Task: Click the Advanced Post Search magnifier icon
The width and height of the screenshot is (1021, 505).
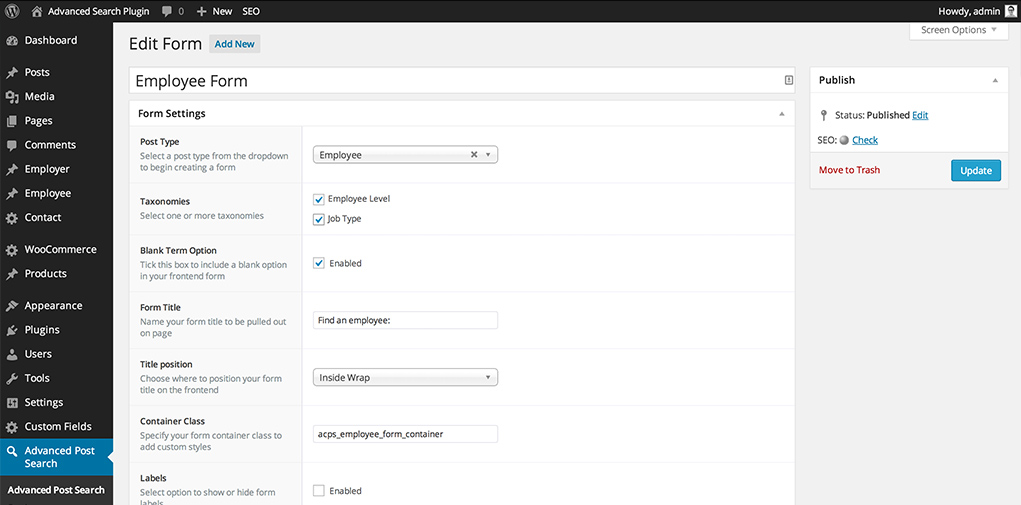Action: click(x=12, y=451)
